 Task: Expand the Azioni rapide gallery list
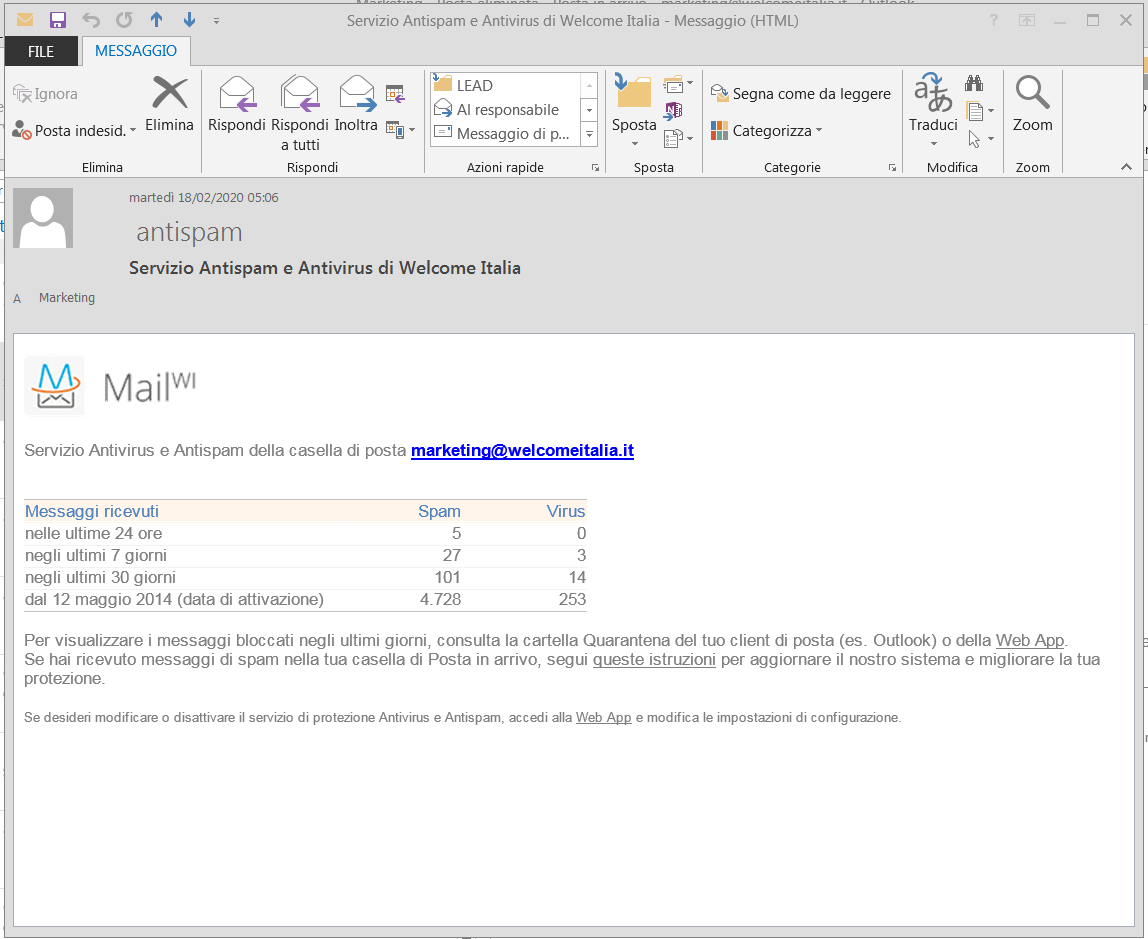click(589, 134)
